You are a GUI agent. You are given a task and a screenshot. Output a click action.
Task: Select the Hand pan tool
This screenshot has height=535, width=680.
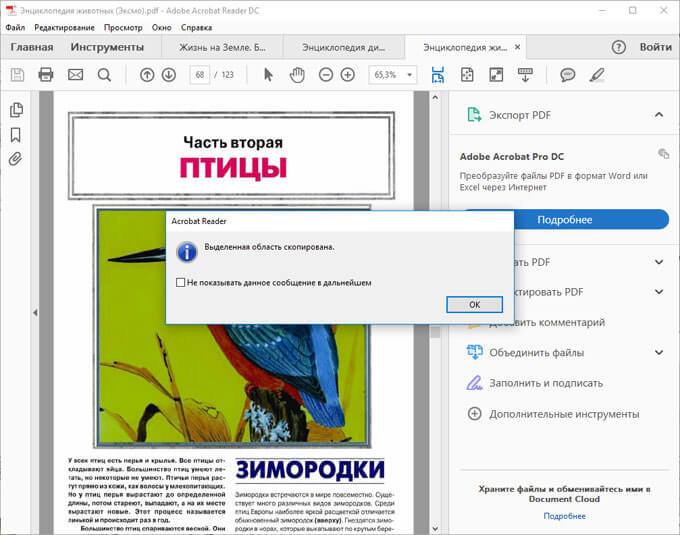(x=297, y=75)
